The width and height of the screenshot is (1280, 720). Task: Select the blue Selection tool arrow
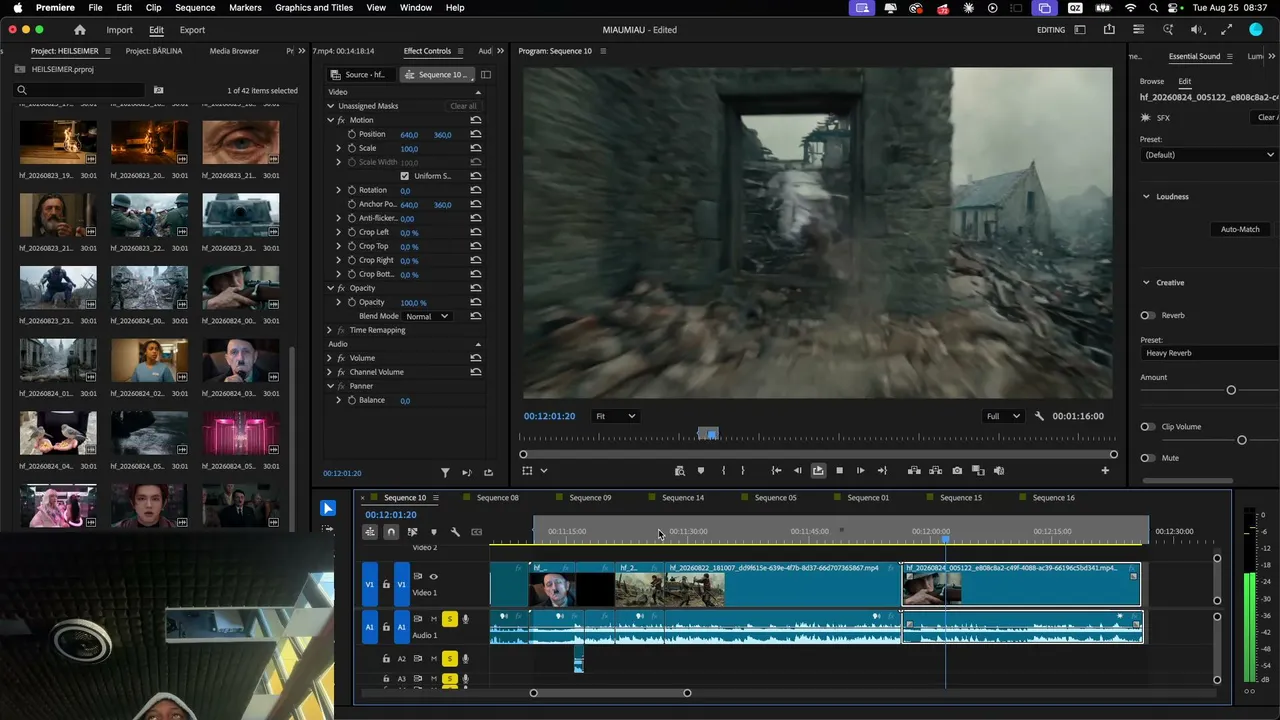[327, 508]
